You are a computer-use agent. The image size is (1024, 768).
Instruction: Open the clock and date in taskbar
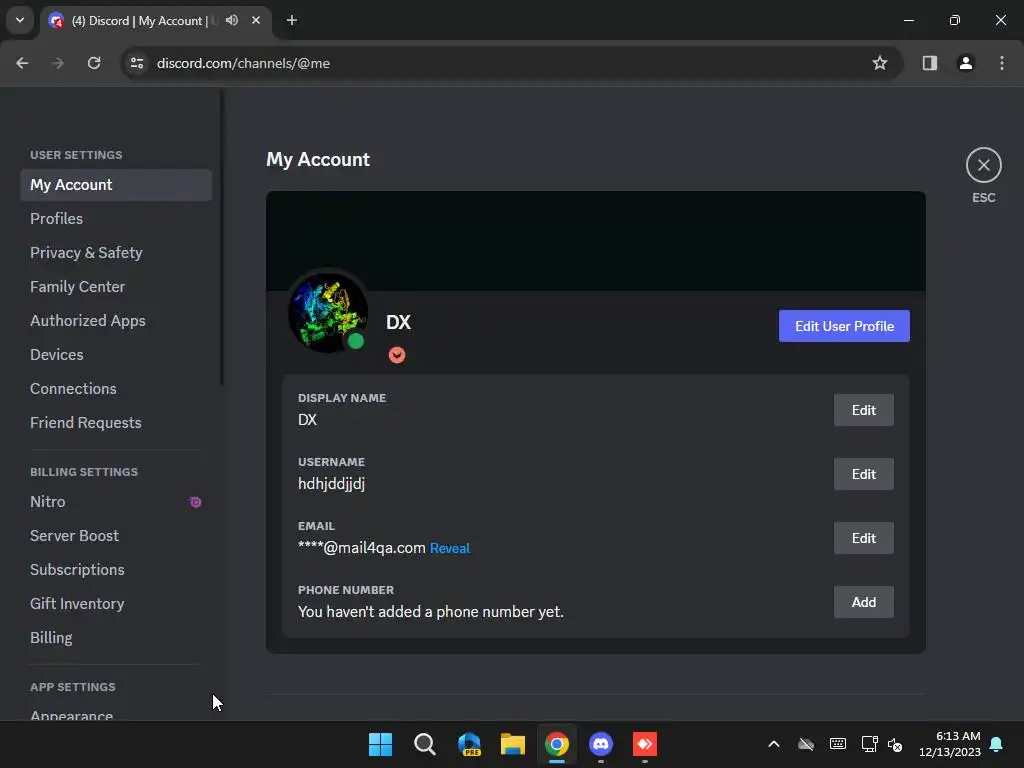(950, 744)
